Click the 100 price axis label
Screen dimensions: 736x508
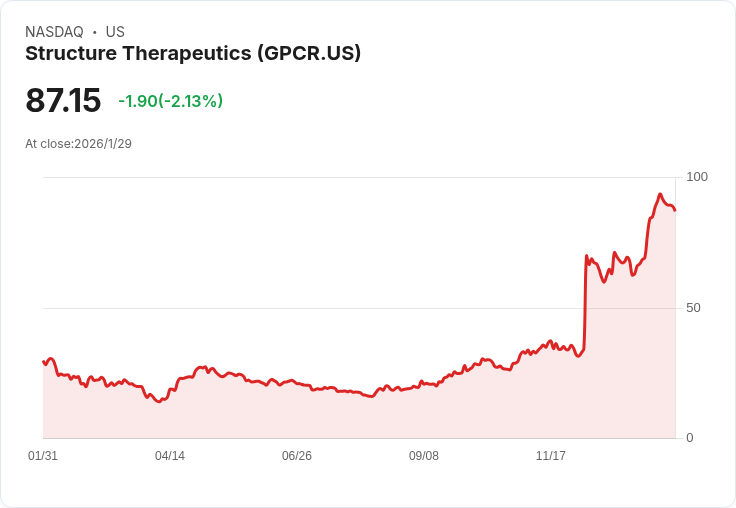click(697, 177)
